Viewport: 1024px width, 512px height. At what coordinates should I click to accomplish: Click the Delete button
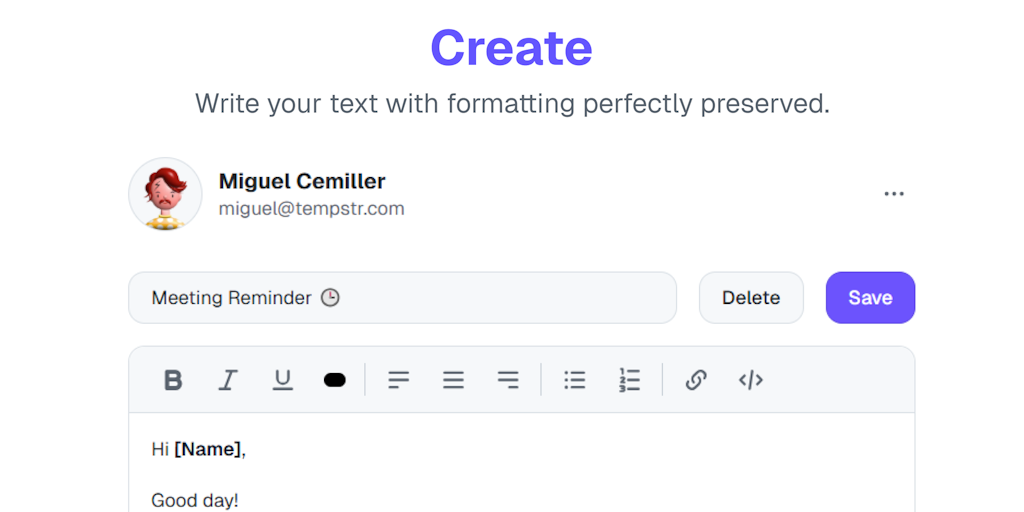pos(751,298)
